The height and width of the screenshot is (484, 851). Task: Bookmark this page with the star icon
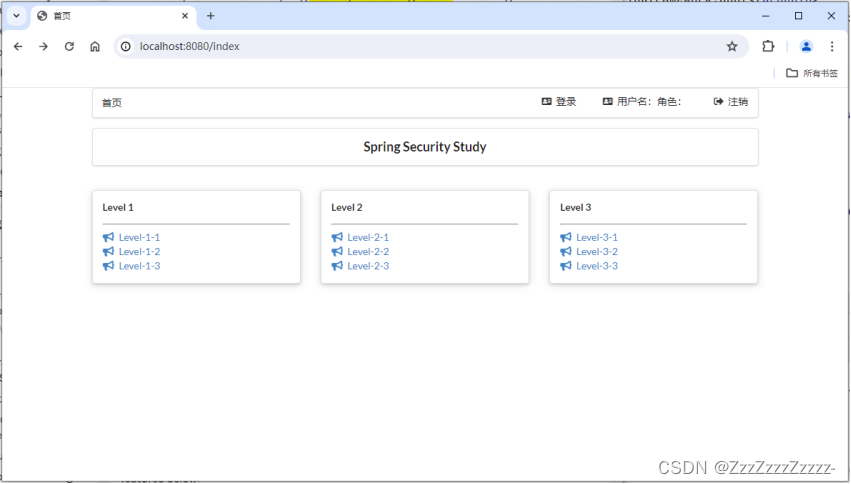[732, 47]
